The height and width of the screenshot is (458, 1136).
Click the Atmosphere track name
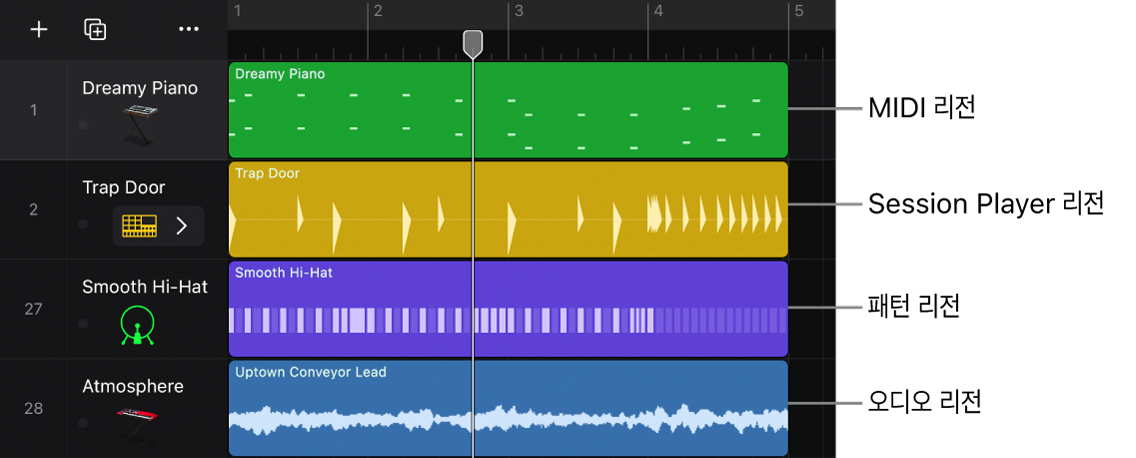133,386
